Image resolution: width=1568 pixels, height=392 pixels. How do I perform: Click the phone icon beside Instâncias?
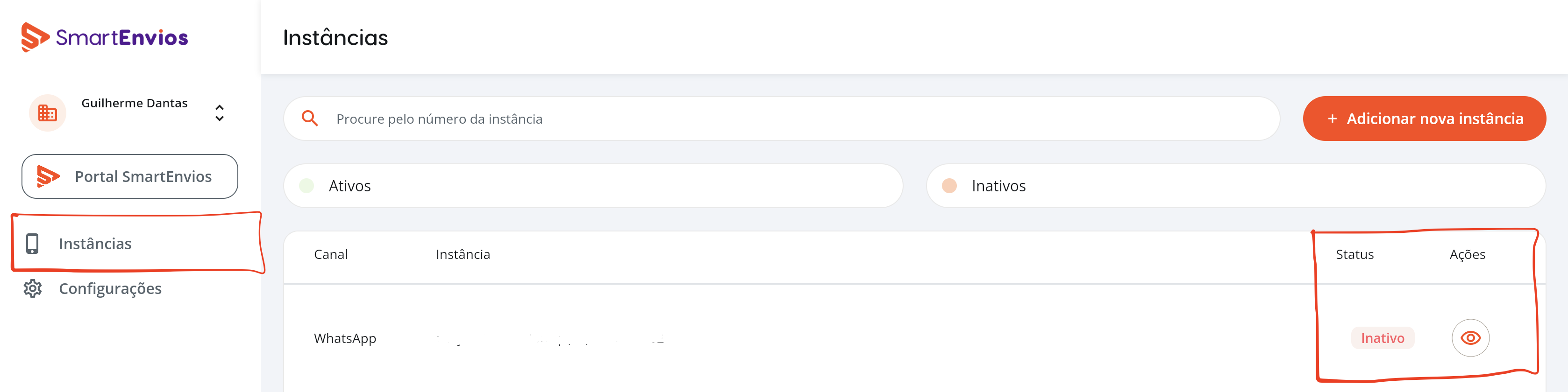click(x=32, y=244)
